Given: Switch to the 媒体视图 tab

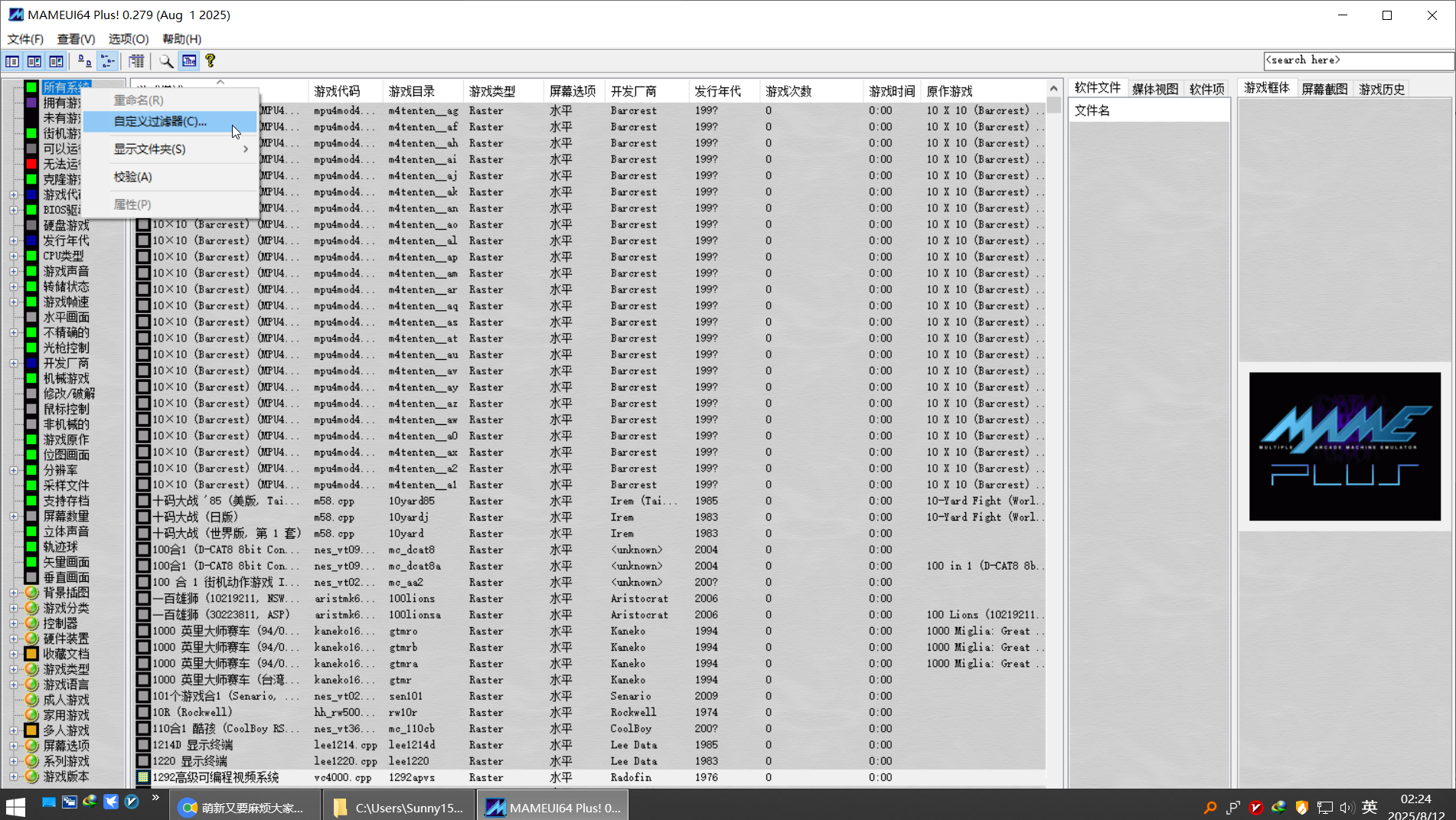Looking at the screenshot, I should (1154, 89).
